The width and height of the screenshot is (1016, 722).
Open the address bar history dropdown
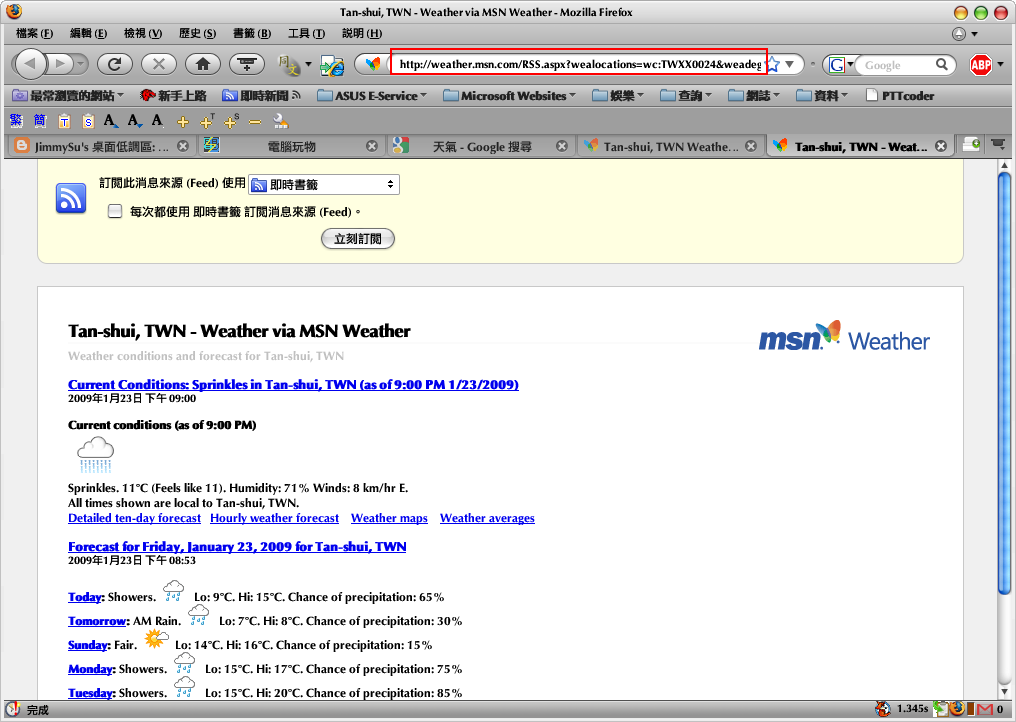[x=790, y=64]
